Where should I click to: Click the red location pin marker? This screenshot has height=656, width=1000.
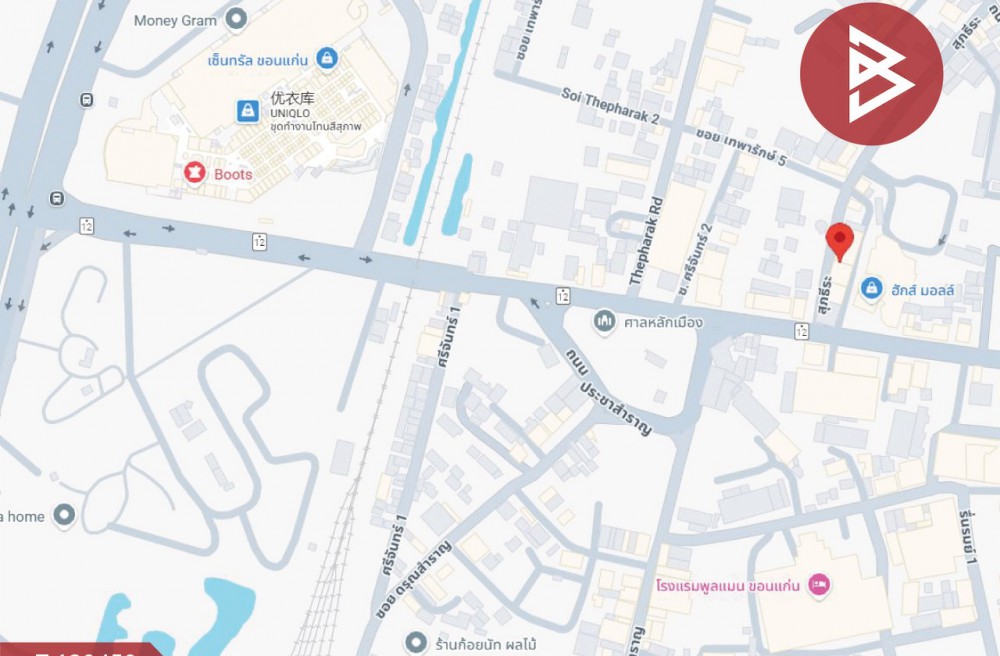pos(839,242)
